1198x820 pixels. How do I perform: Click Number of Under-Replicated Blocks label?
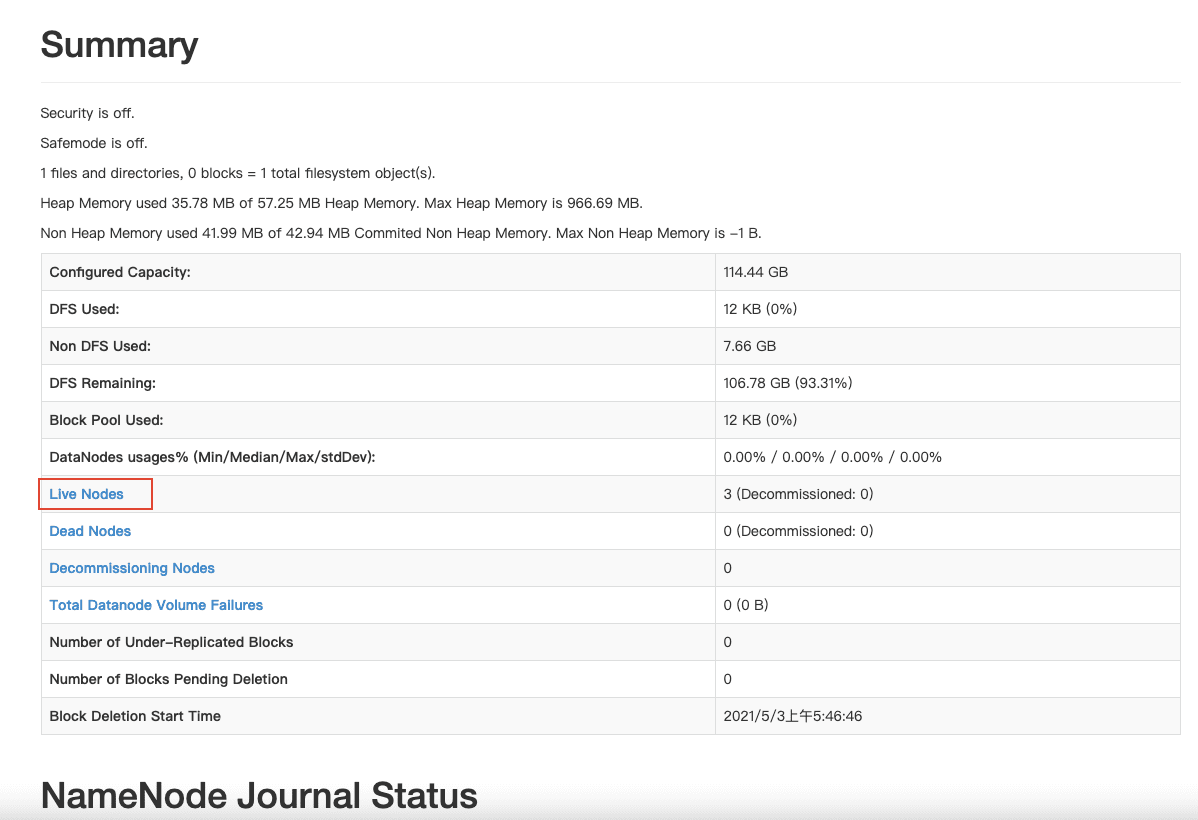(x=171, y=642)
